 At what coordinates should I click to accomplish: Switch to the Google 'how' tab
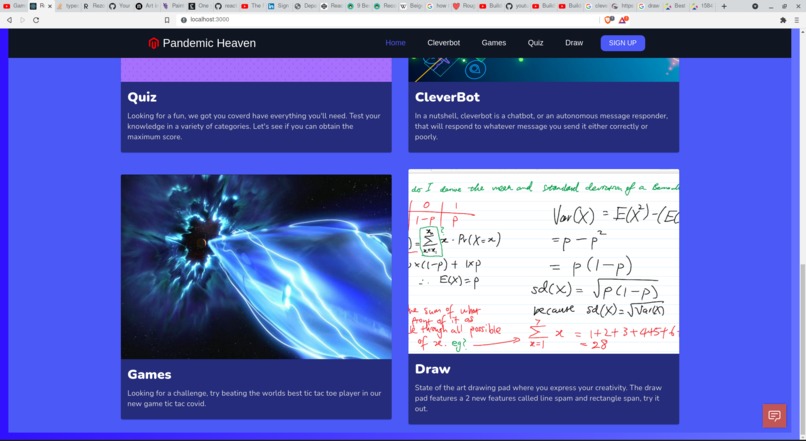point(438,6)
